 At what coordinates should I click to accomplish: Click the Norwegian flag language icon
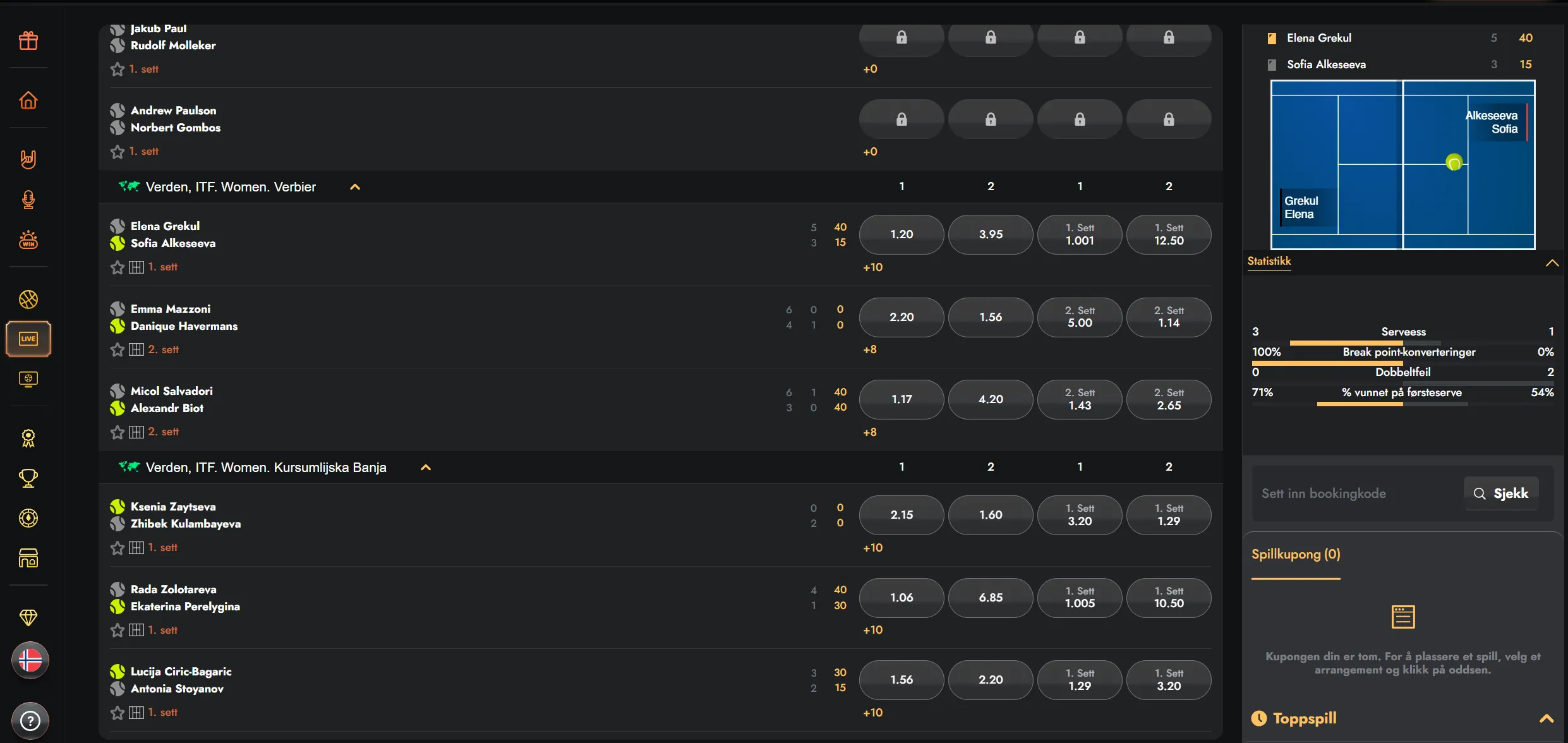[x=30, y=660]
